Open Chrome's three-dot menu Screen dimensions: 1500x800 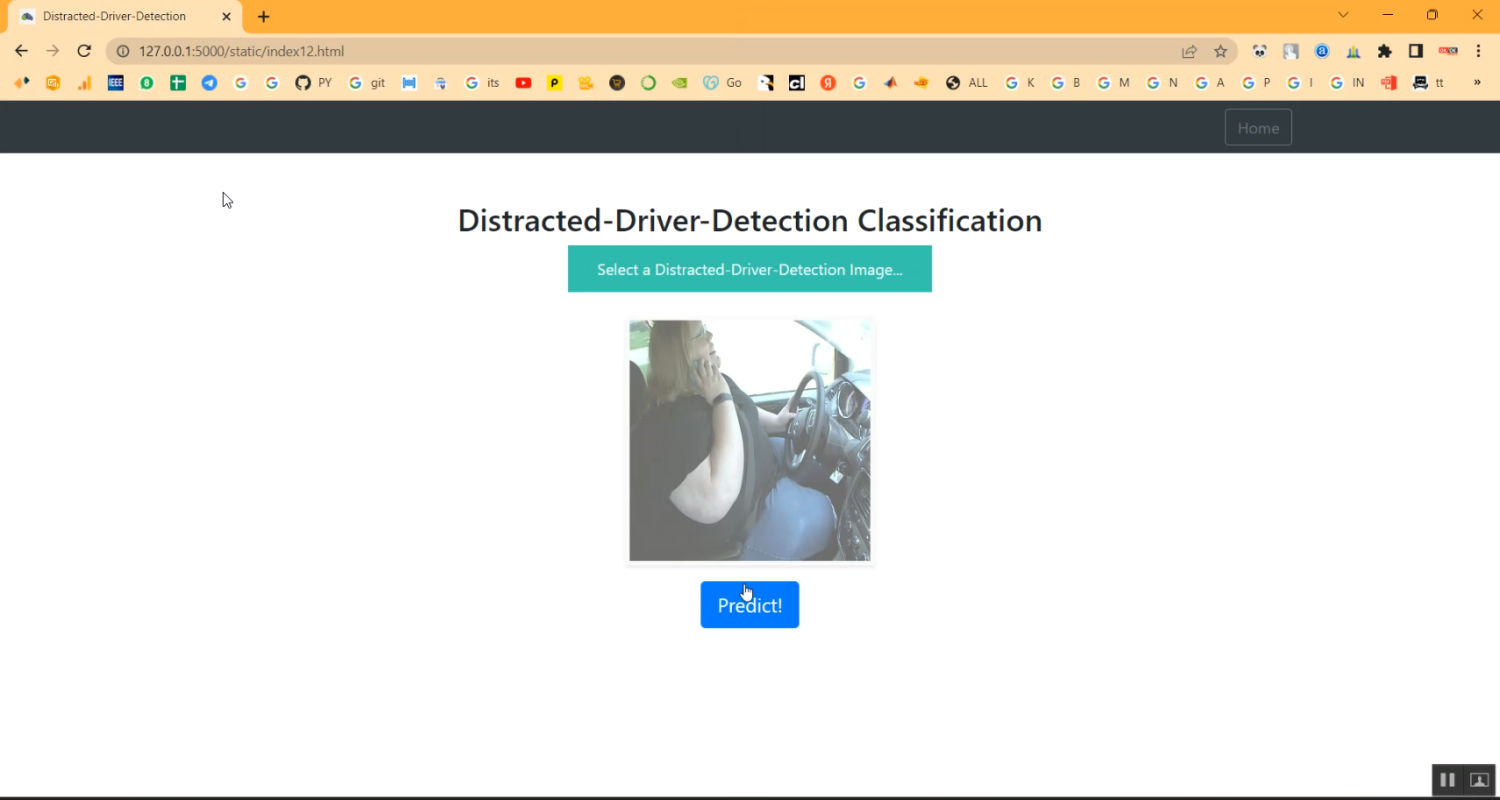click(1479, 51)
